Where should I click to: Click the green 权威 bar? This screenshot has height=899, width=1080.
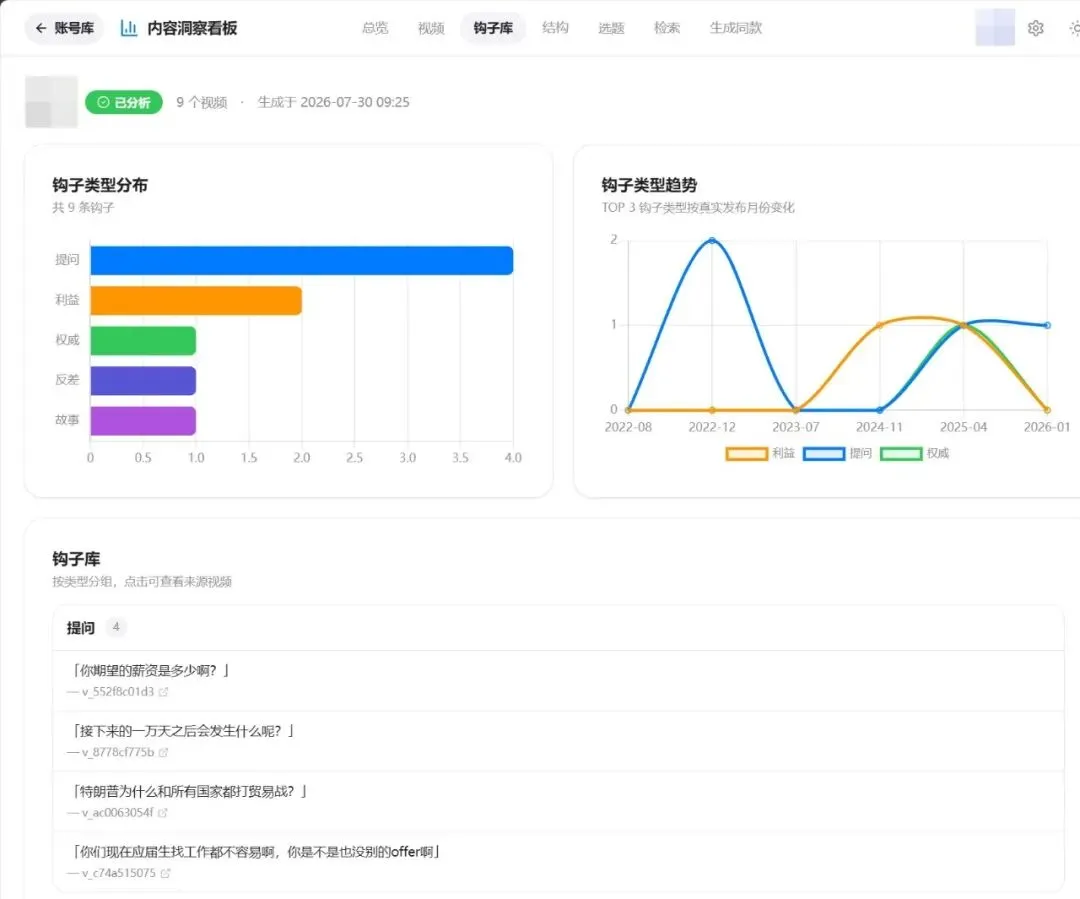click(143, 340)
